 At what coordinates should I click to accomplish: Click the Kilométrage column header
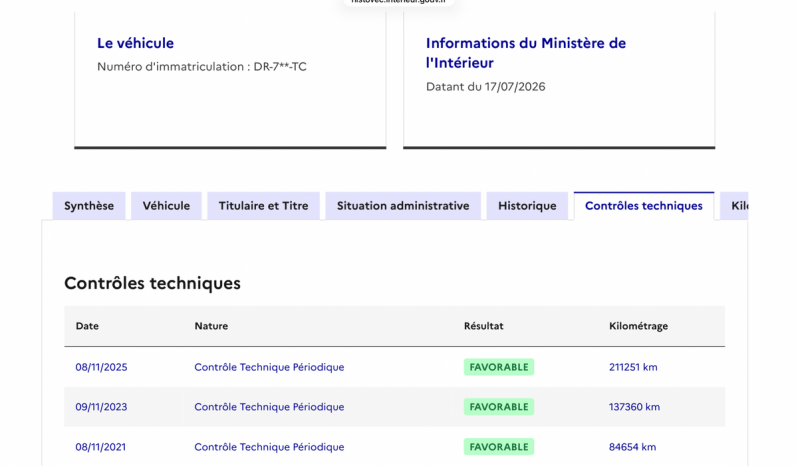pyautogui.click(x=639, y=326)
